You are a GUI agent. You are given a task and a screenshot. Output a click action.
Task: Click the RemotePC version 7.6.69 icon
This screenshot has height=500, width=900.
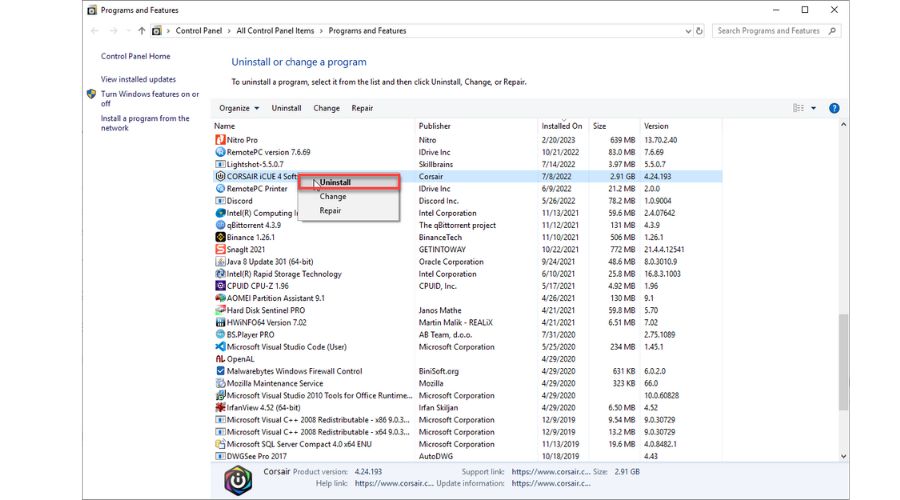pos(220,152)
